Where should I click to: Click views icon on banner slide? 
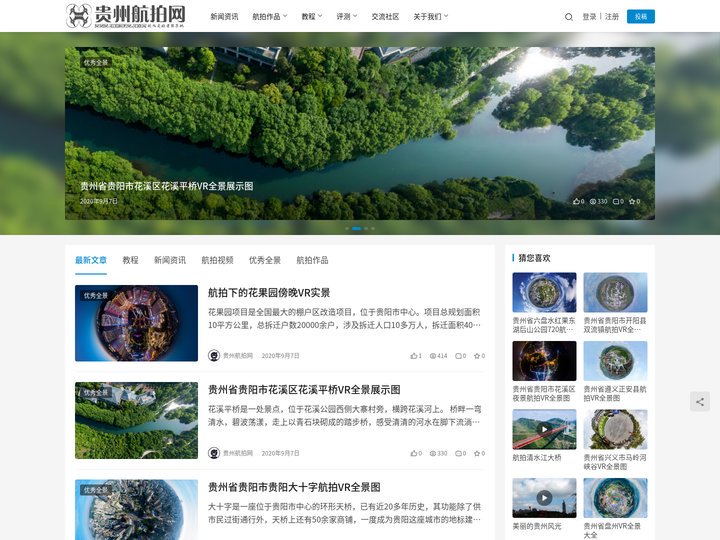coord(593,201)
